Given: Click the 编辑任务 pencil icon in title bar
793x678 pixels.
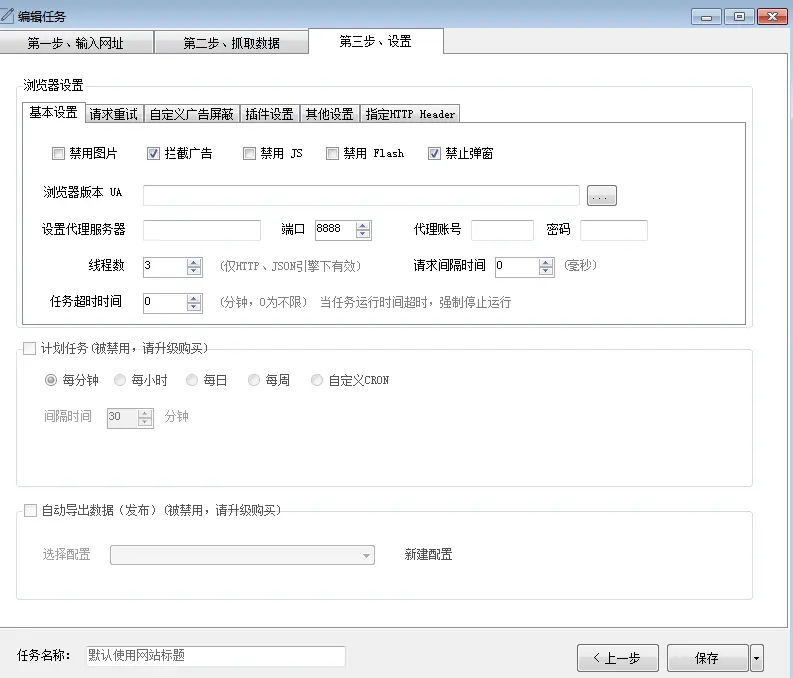Looking at the screenshot, I should (x=7, y=16).
